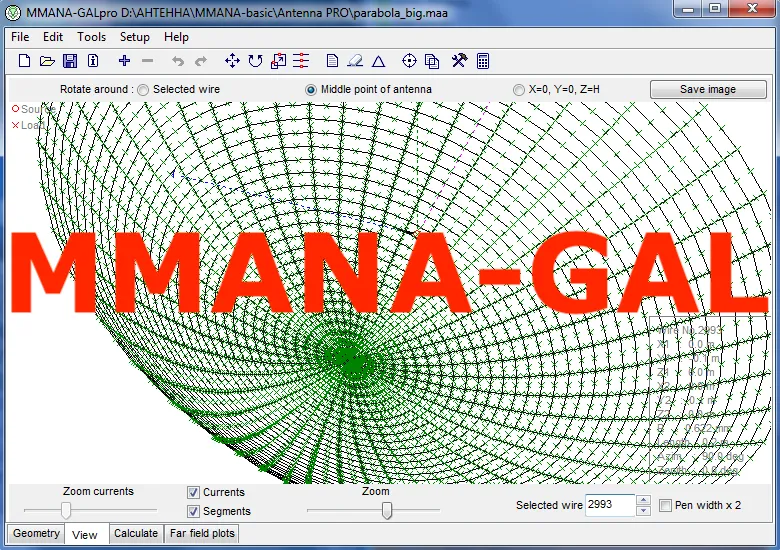Click the Load legend label
This screenshot has width=780, height=550.
point(30,125)
